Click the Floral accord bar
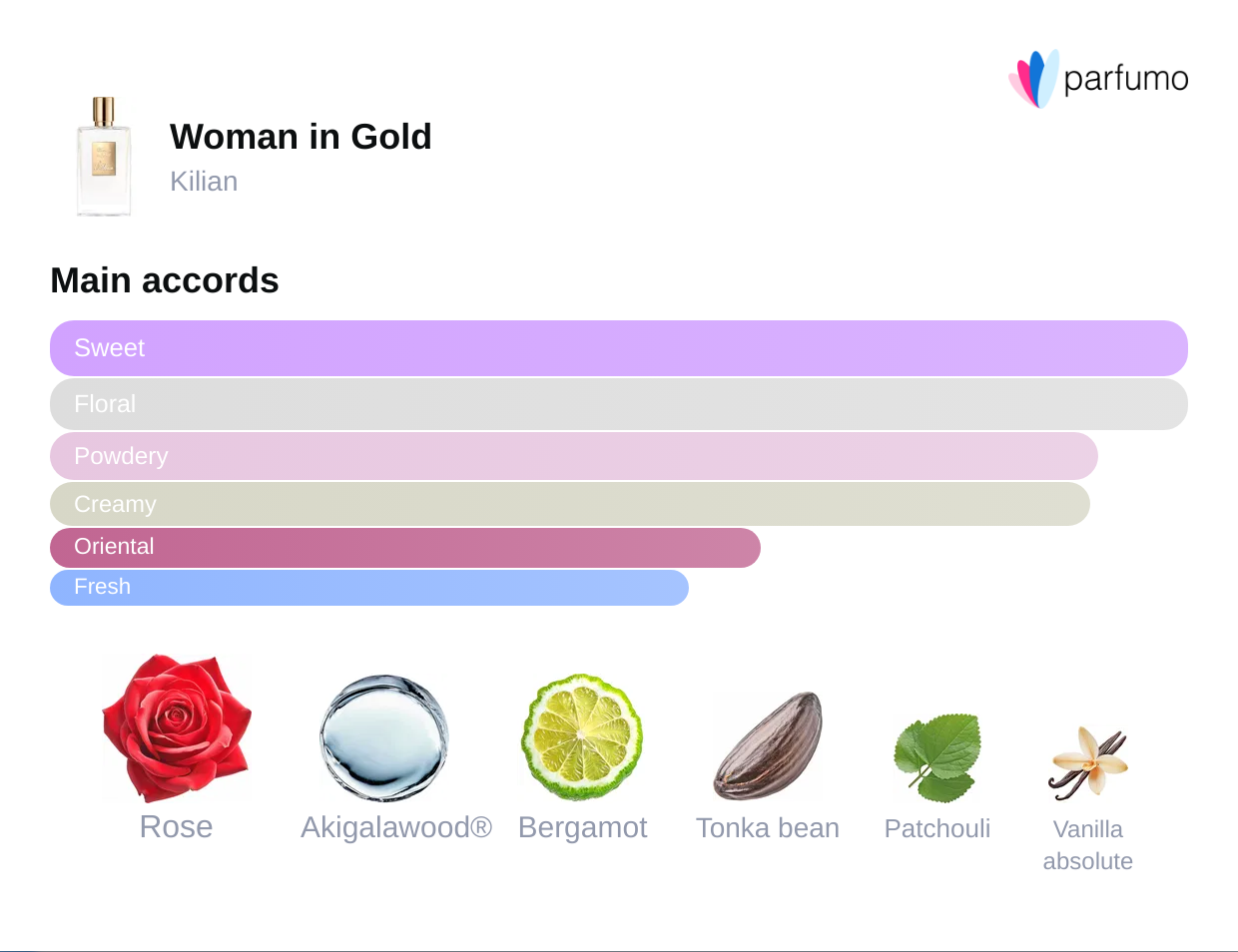 pyautogui.click(x=619, y=404)
